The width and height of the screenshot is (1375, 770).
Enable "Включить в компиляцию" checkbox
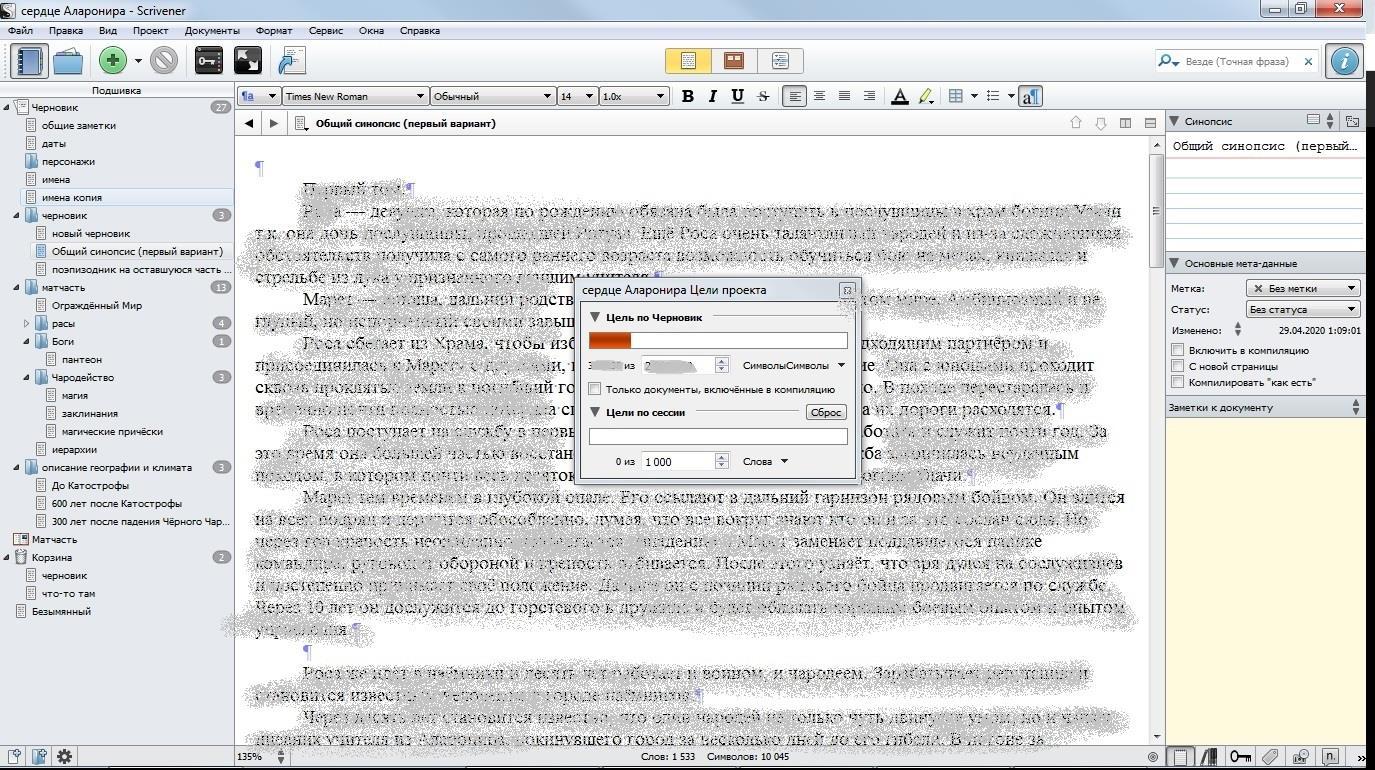(x=1178, y=350)
